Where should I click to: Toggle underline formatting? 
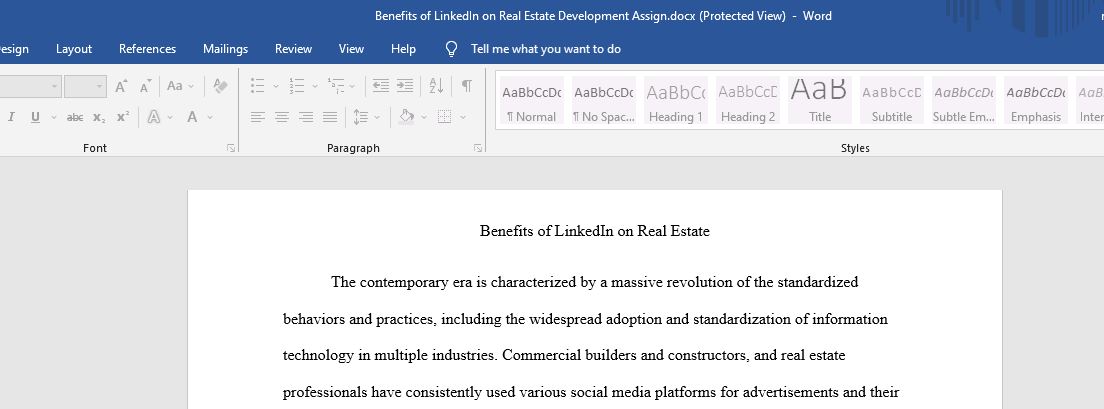point(35,117)
